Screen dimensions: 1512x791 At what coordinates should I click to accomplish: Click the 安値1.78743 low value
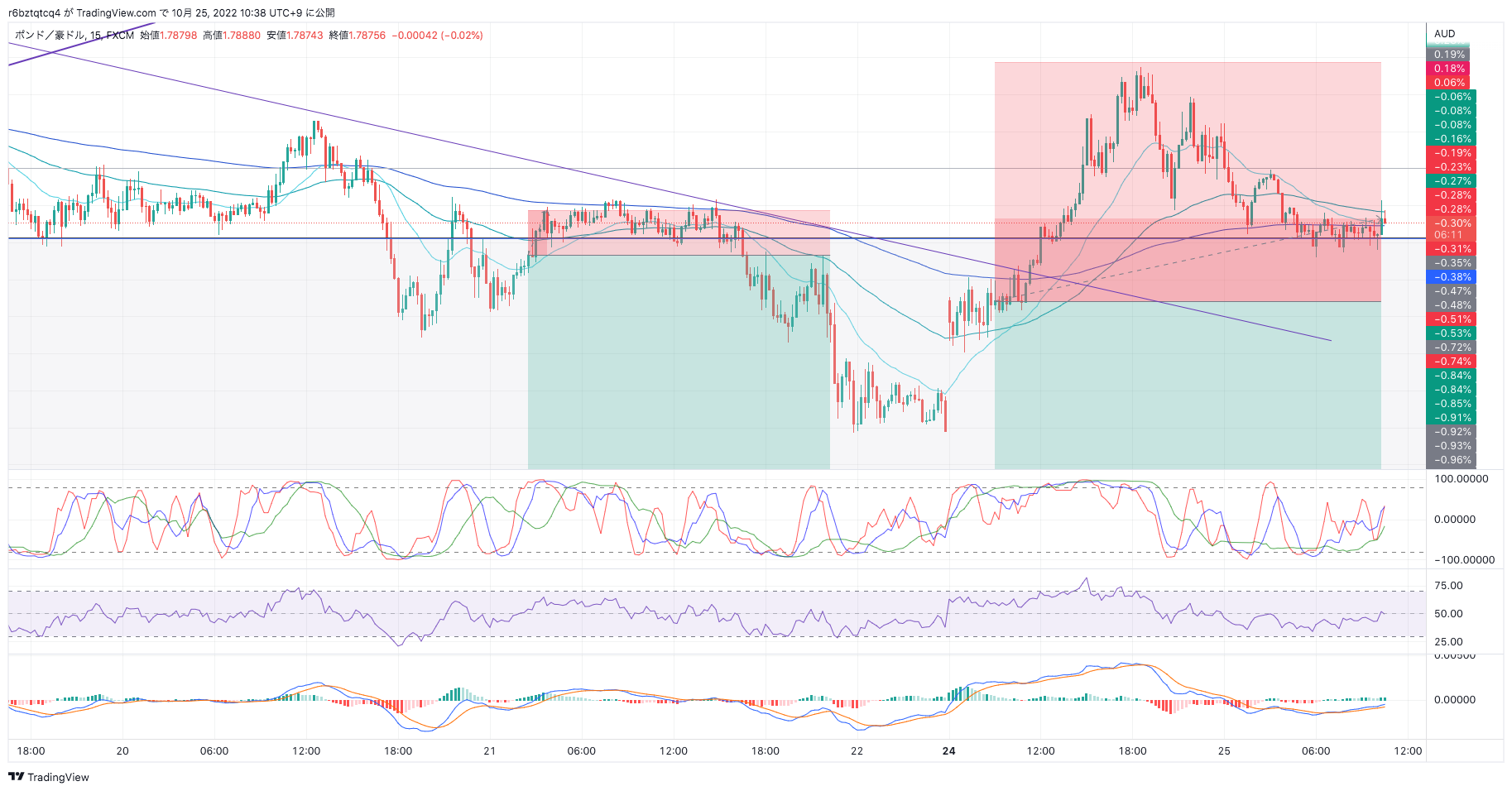(x=295, y=36)
